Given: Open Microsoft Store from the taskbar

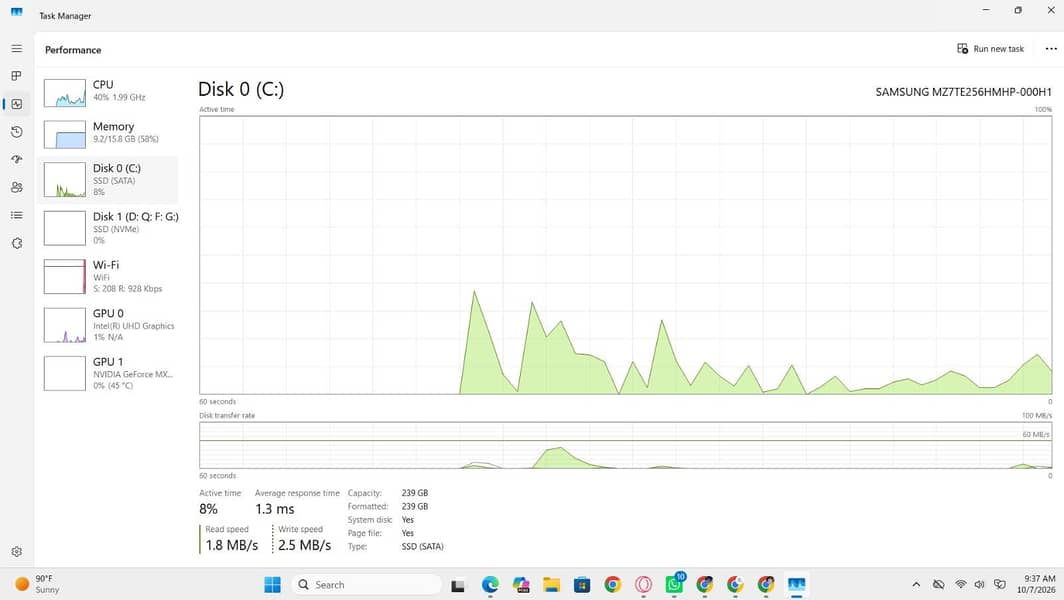Looking at the screenshot, I should [x=582, y=584].
